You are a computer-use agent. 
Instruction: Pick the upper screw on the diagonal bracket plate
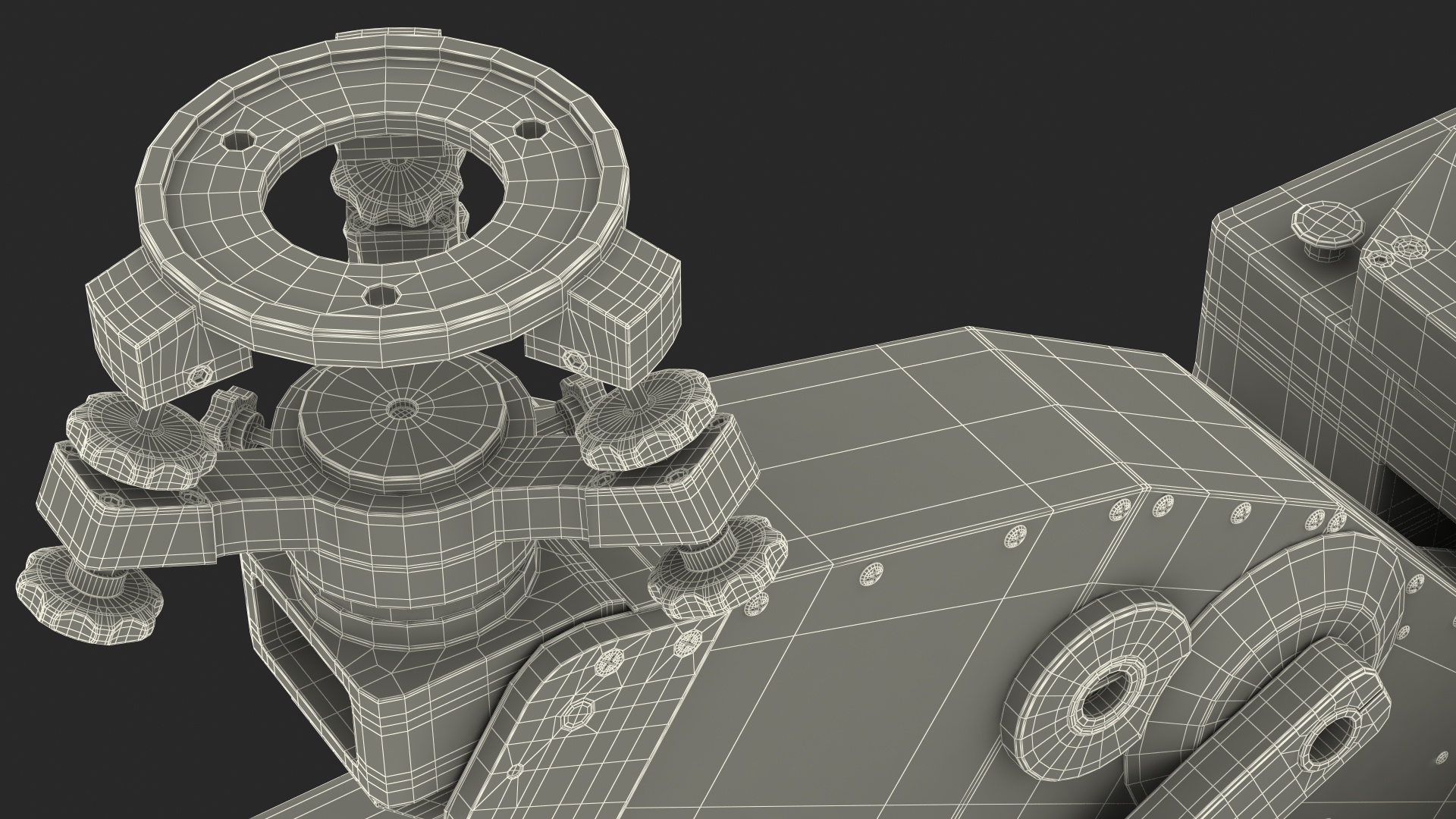(610, 663)
